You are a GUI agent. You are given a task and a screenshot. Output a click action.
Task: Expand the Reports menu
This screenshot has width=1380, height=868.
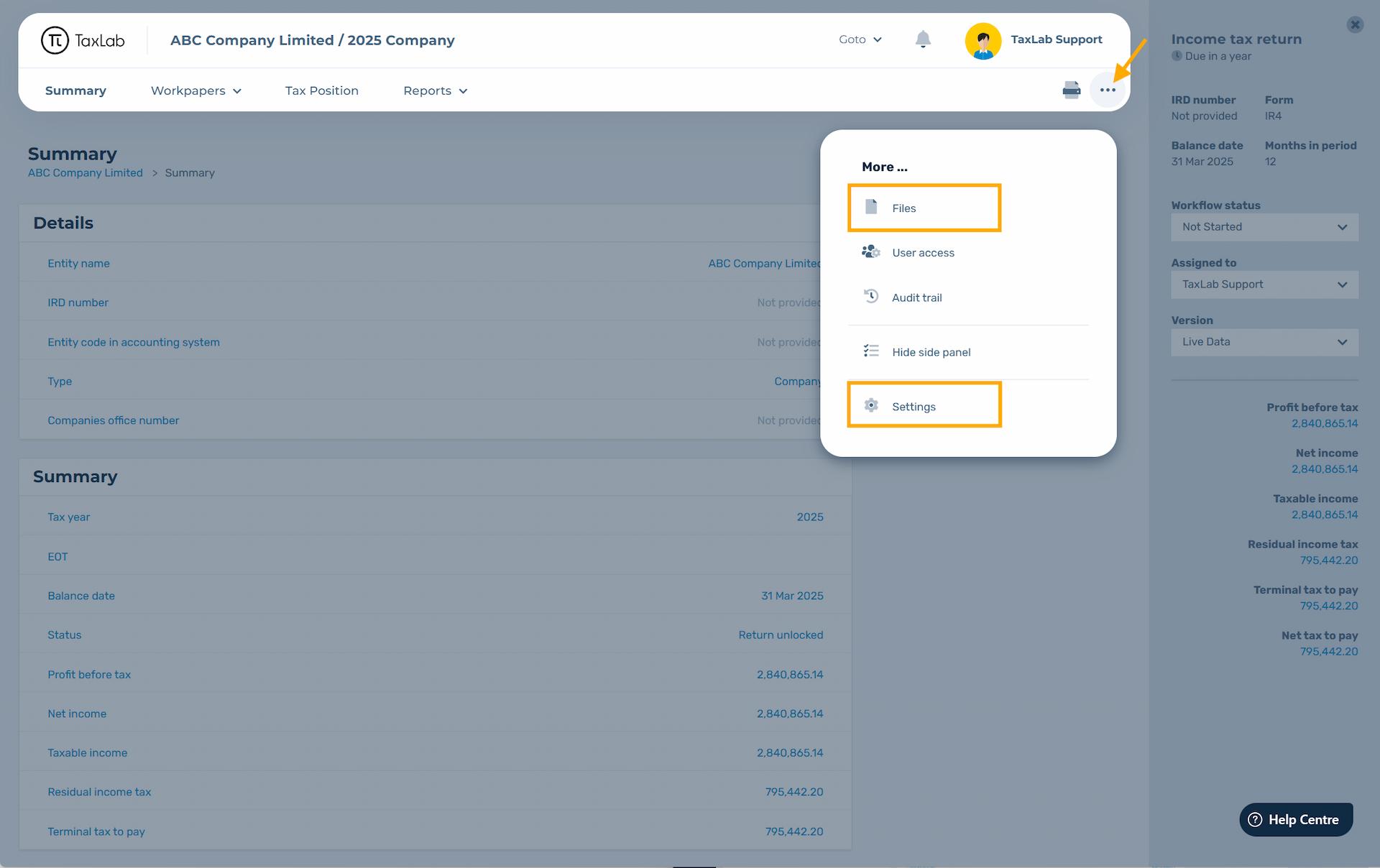point(435,91)
